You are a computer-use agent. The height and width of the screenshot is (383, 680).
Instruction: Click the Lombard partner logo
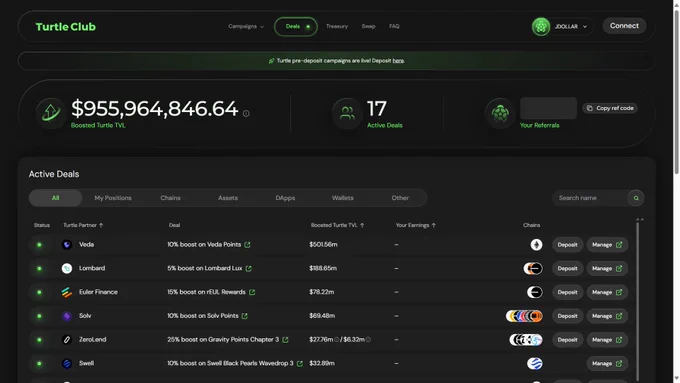(x=67, y=268)
